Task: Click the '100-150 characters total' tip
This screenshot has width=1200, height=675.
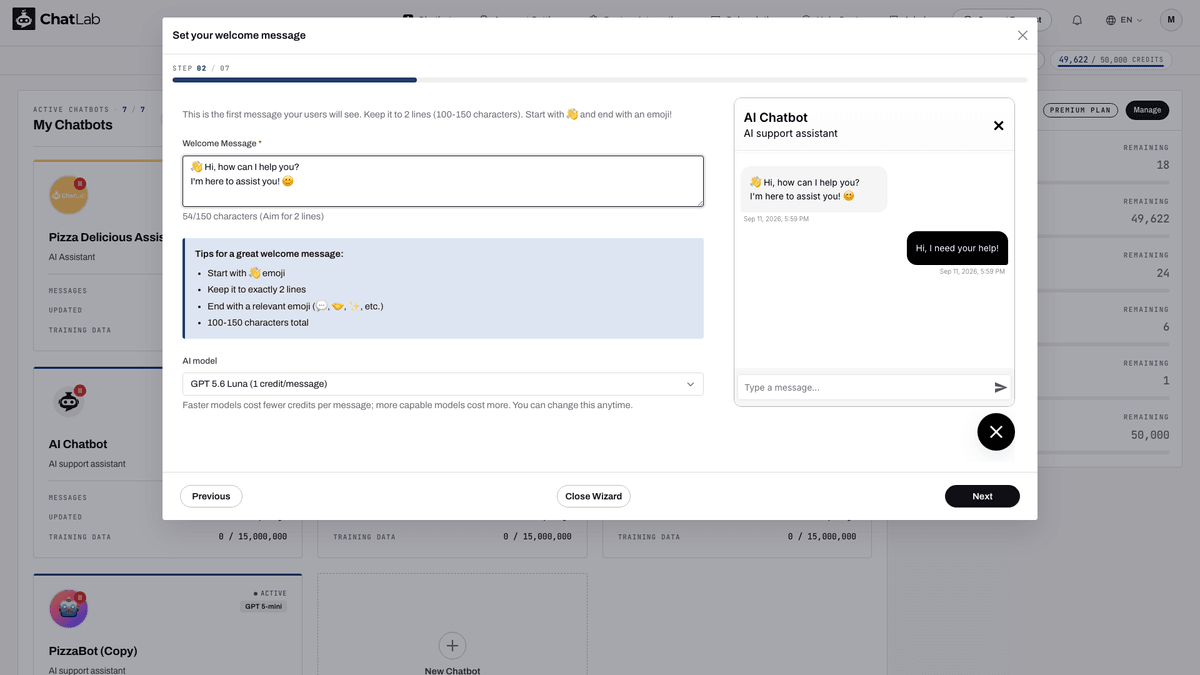Action: coord(258,323)
